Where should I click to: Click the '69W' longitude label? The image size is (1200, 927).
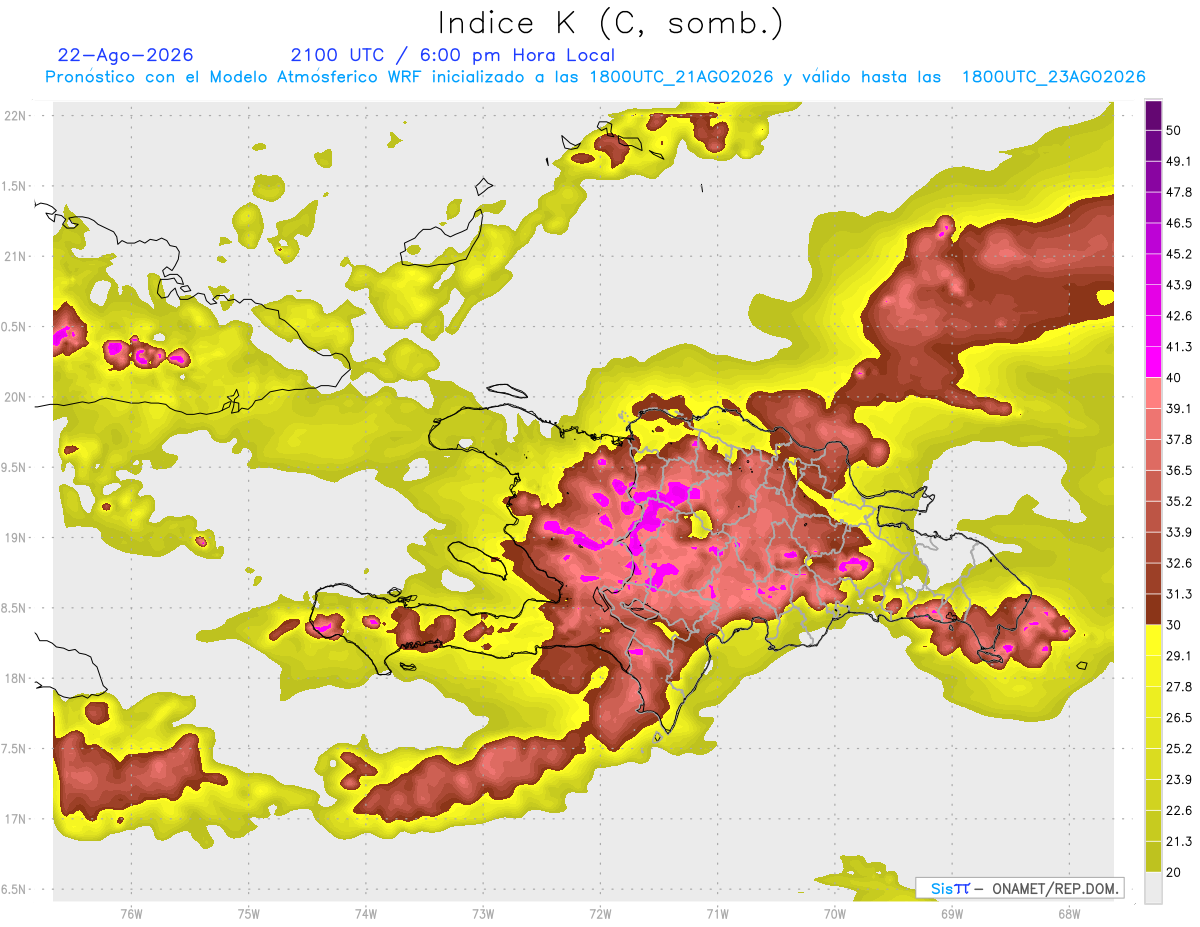click(951, 914)
